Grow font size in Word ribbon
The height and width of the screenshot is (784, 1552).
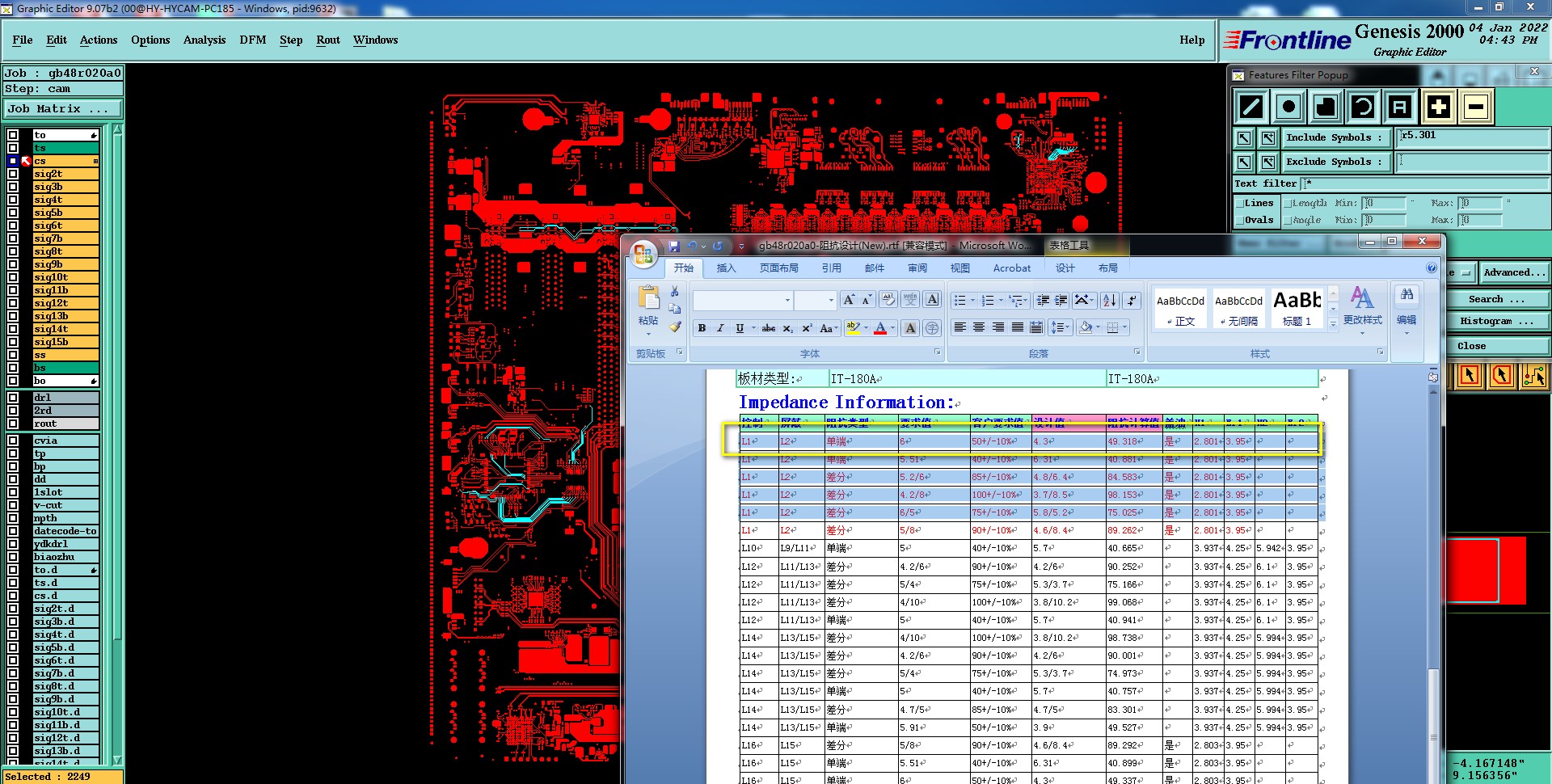[849, 300]
